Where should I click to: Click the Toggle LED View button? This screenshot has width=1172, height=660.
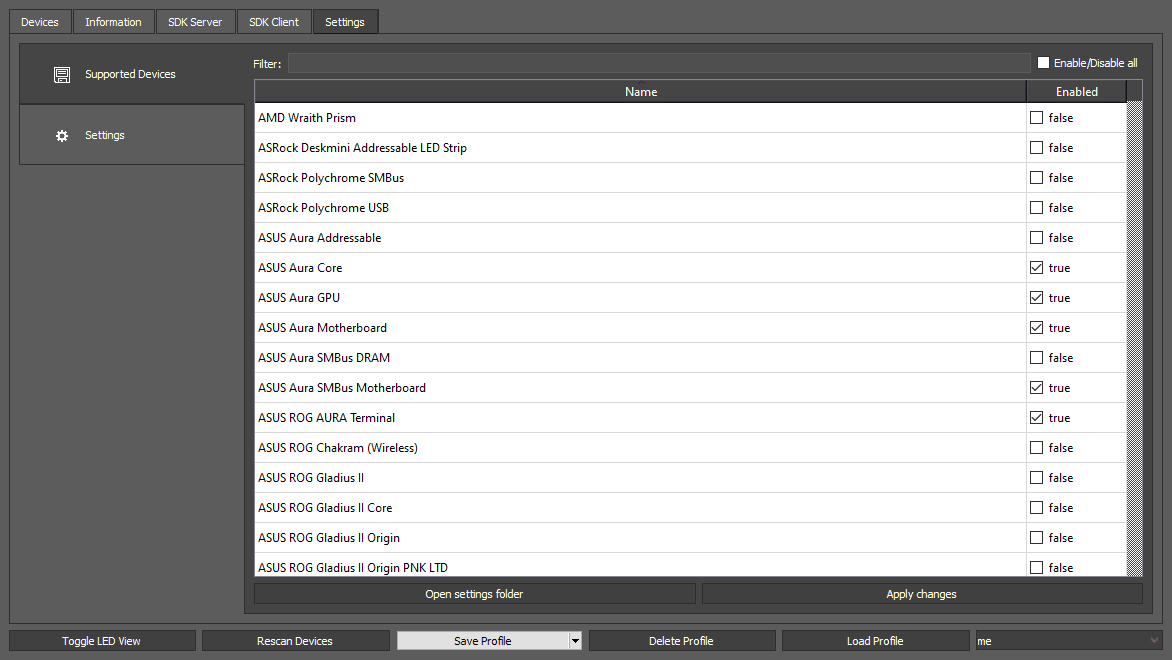[102, 641]
